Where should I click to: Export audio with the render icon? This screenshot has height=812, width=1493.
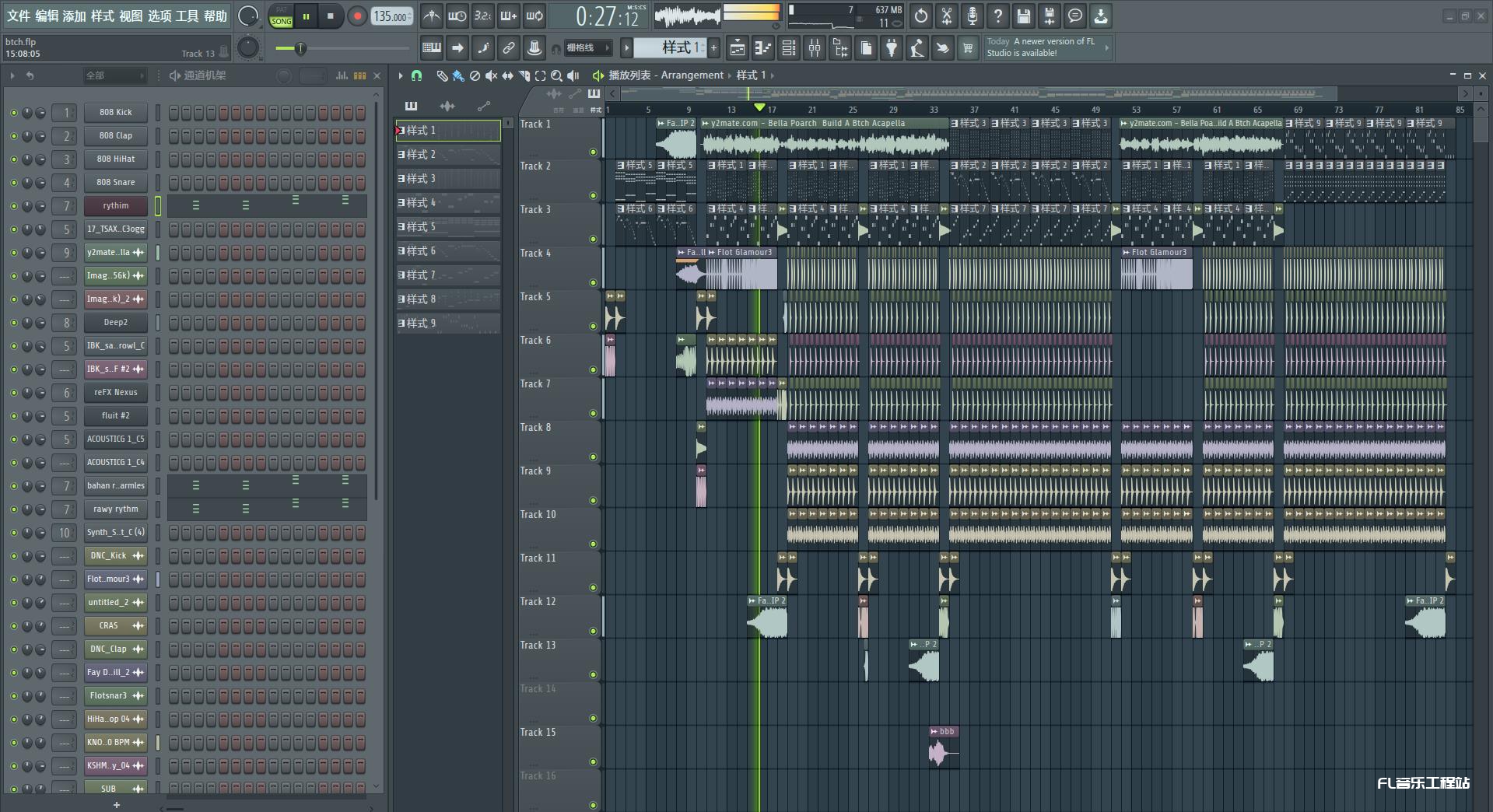point(1050,16)
